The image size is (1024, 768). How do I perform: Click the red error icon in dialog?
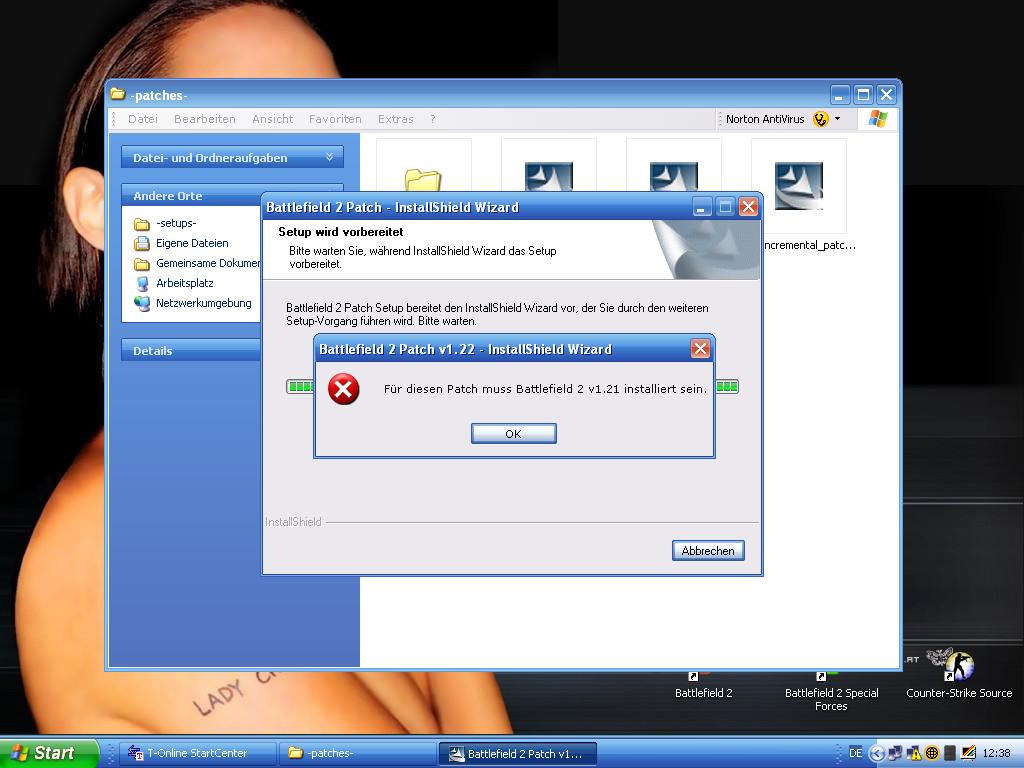[x=344, y=389]
